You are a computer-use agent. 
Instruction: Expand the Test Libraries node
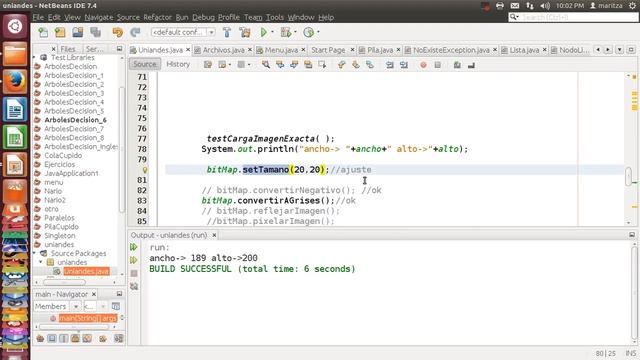pyautogui.click(x=34, y=58)
